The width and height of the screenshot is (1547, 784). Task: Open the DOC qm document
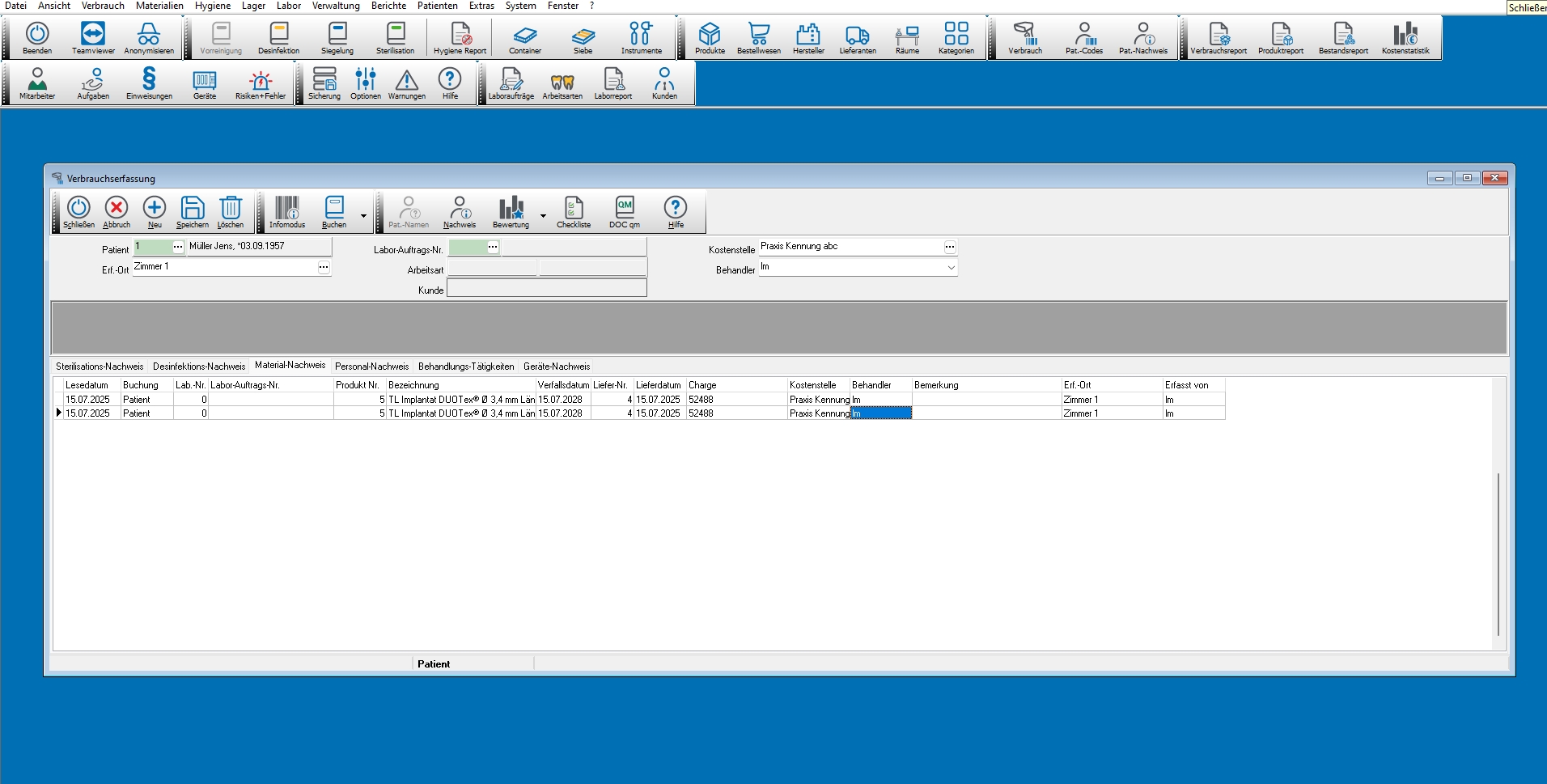click(x=624, y=212)
